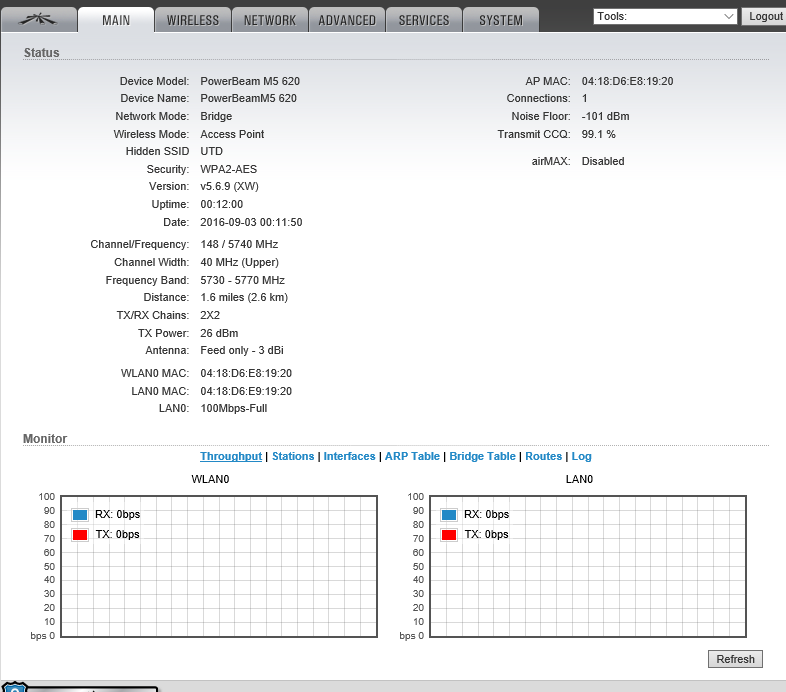This screenshot has width=786, height=692.
Task: Click the Date value 2016-09-03 00:11:50
Action: pos(251,223)
